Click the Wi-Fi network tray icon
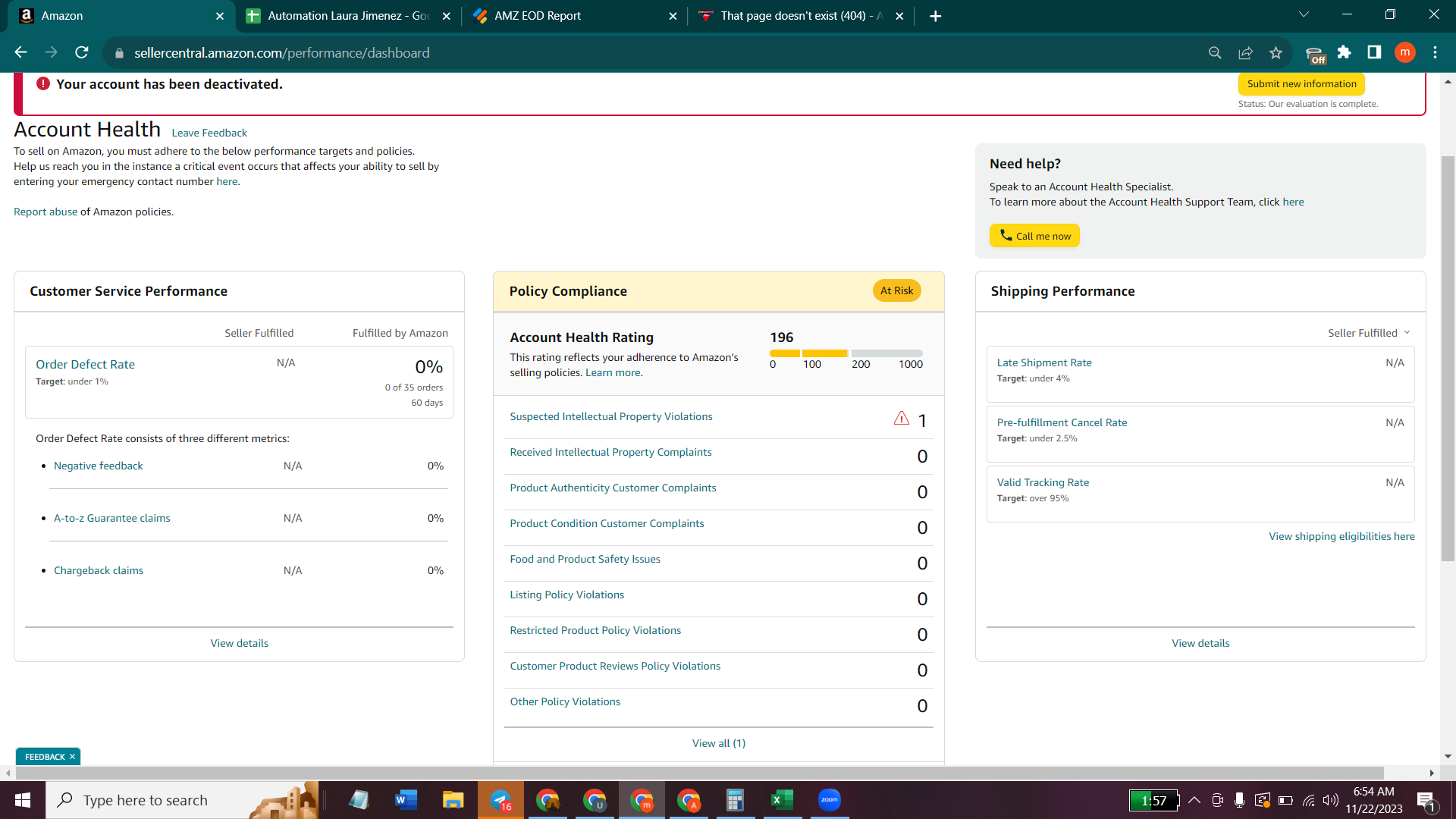The height and width of the screenshot is (819, 1456). [x=1309, y=800]
